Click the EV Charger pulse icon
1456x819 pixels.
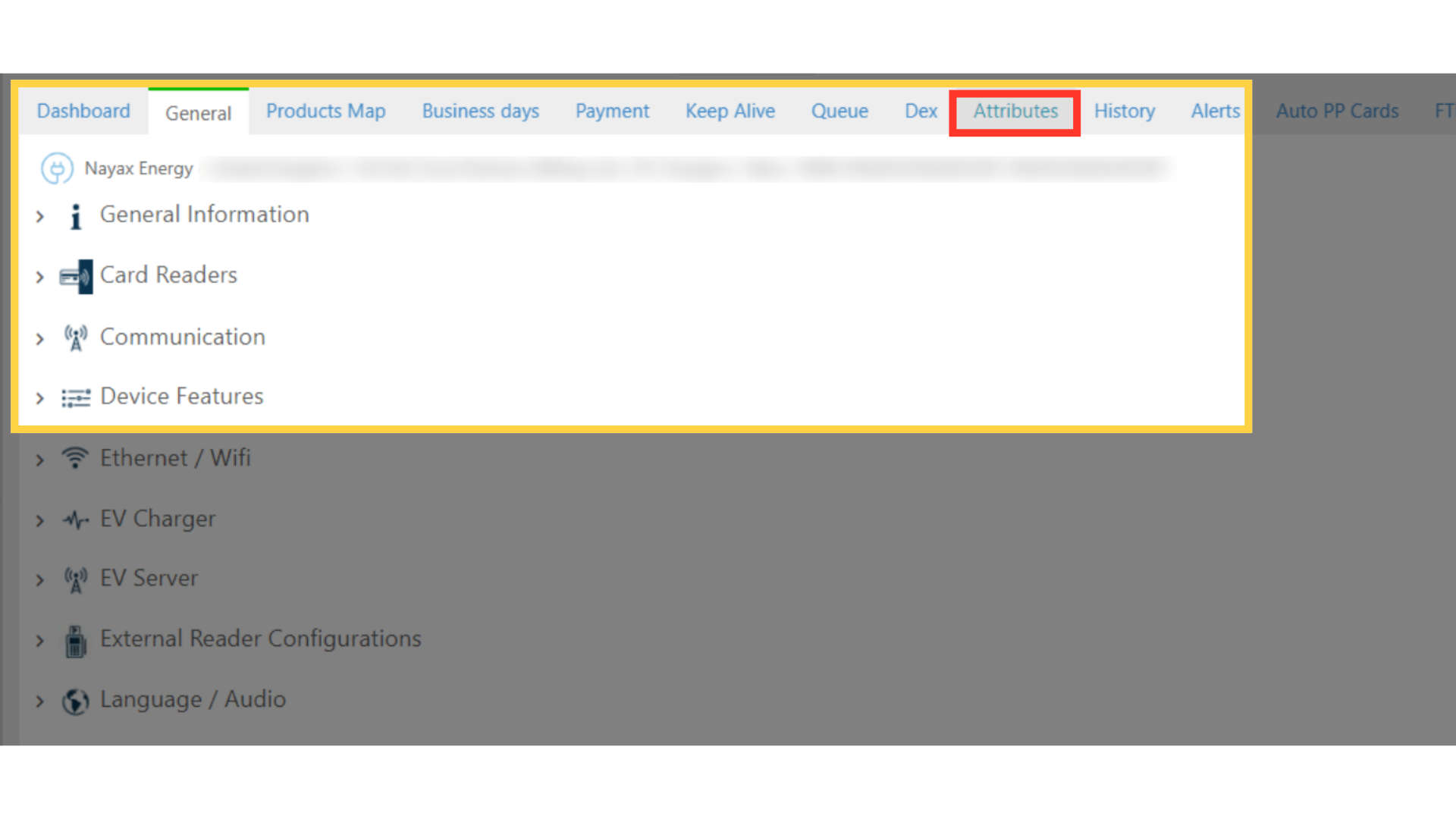coord(76,519)
